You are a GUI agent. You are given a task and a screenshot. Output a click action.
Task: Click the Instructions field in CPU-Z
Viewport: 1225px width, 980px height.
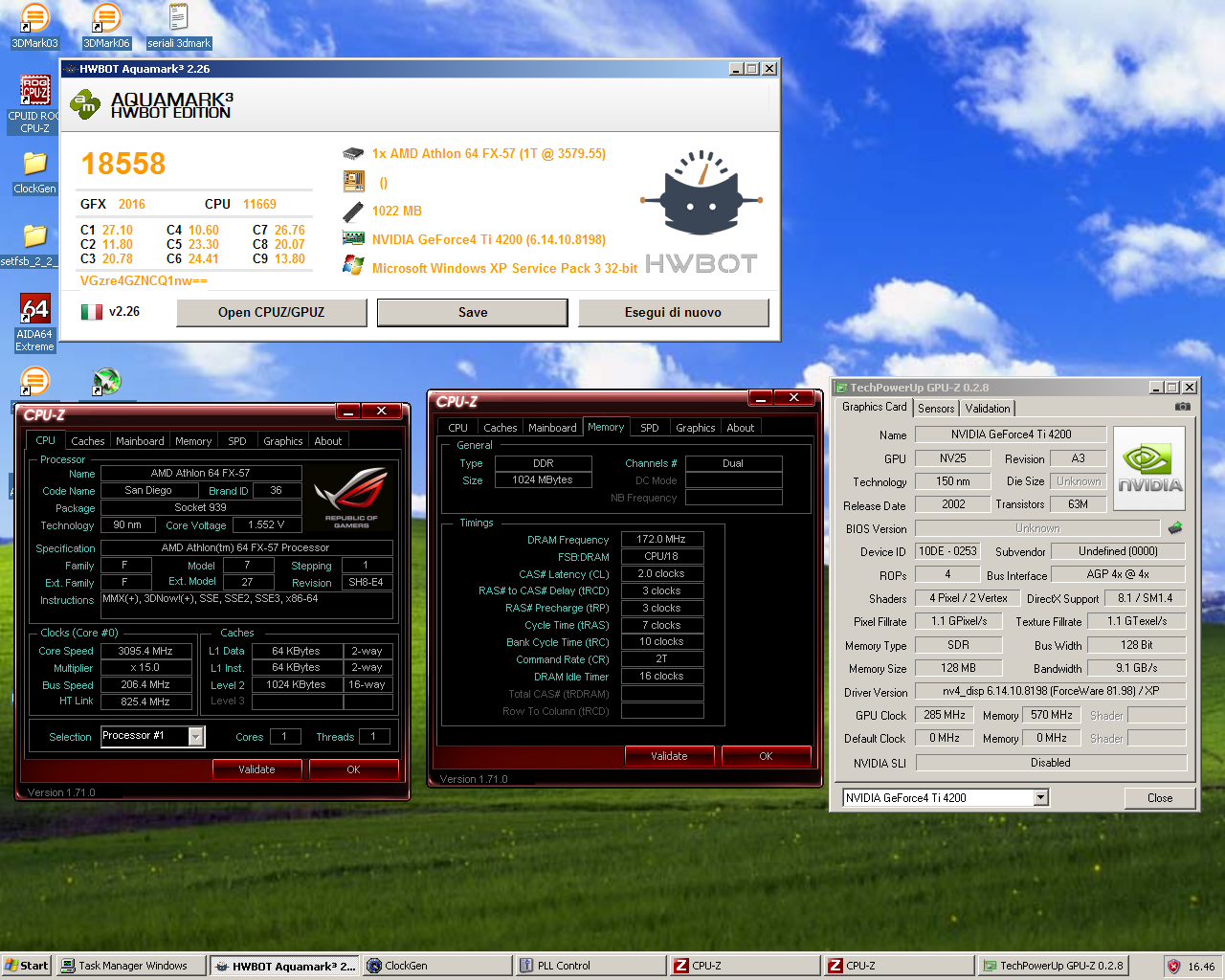pyautogui.click(x=247, y=605)
